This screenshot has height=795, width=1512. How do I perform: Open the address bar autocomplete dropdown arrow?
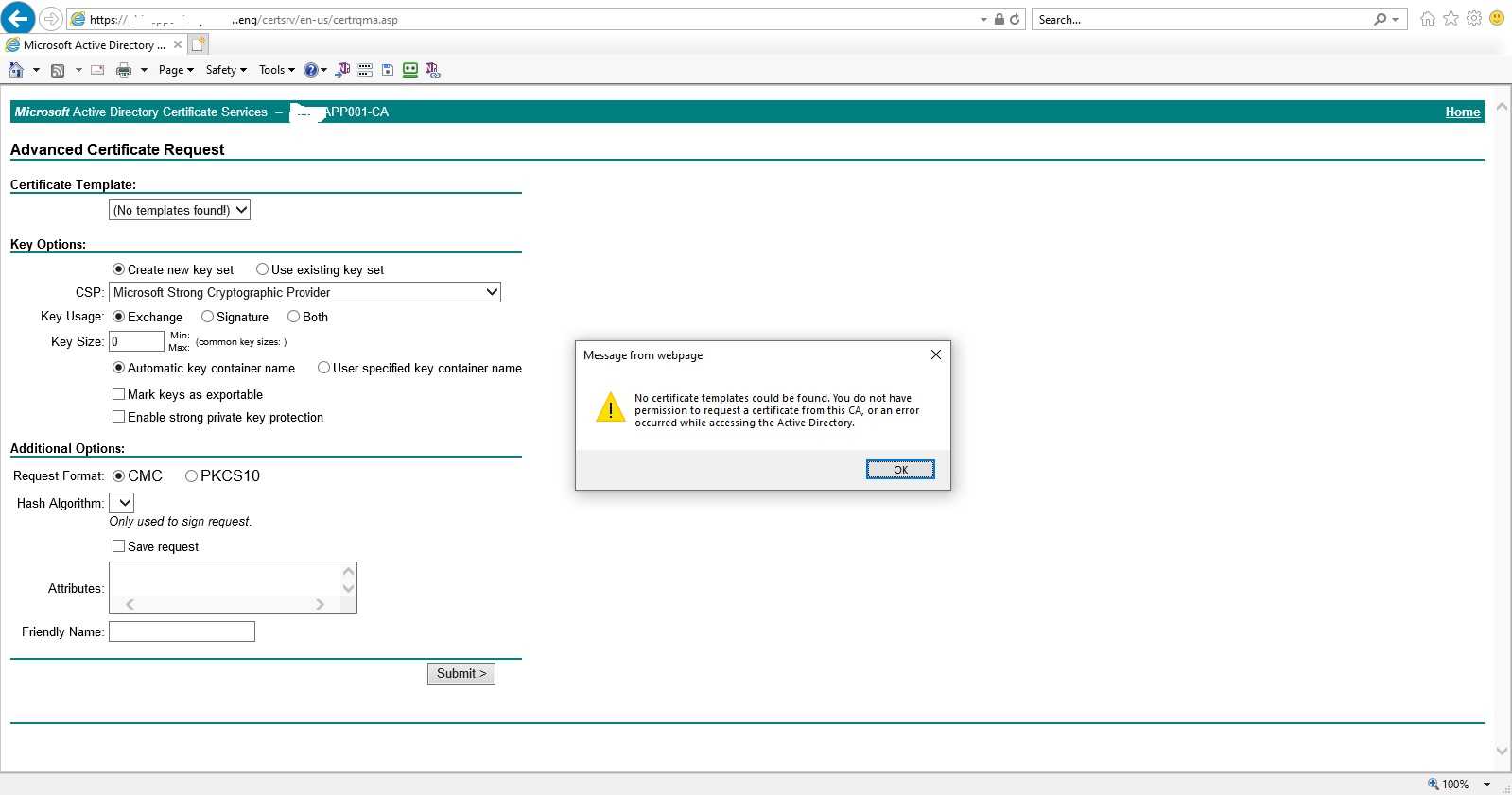[x=983, y=19]
